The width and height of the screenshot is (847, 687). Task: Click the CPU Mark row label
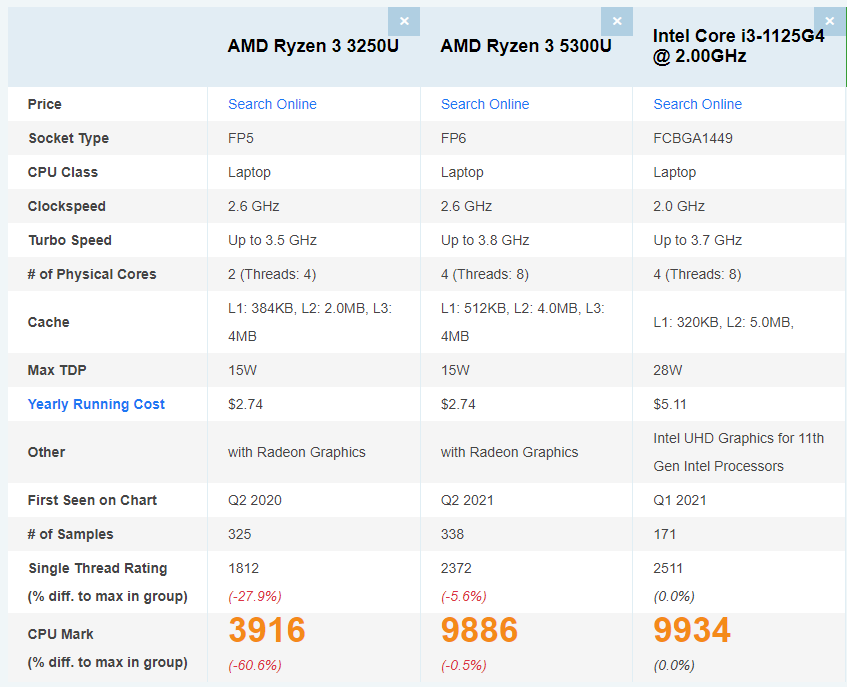click(x=60, y=634)
